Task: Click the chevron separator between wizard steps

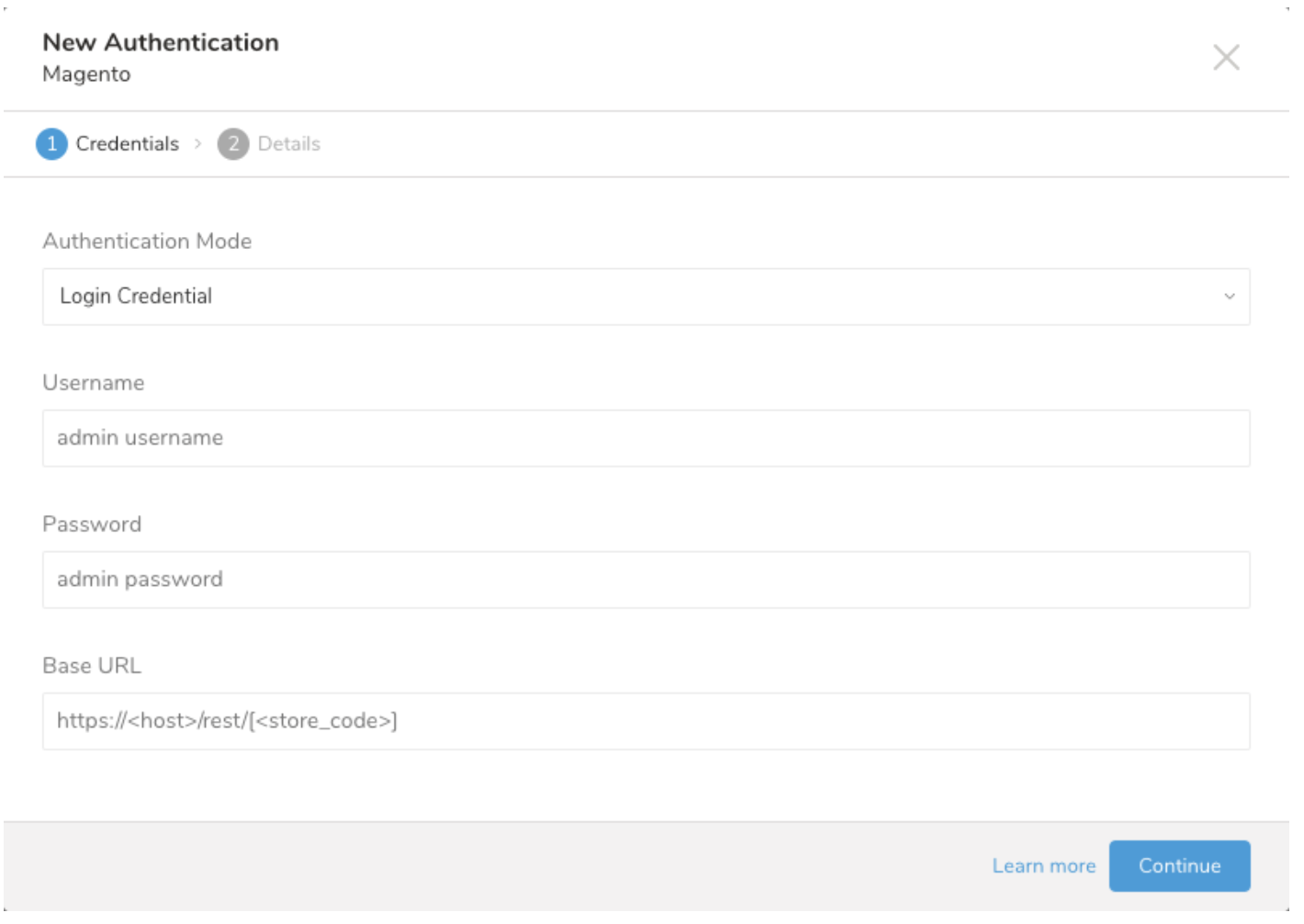Action: click(197, 144)
